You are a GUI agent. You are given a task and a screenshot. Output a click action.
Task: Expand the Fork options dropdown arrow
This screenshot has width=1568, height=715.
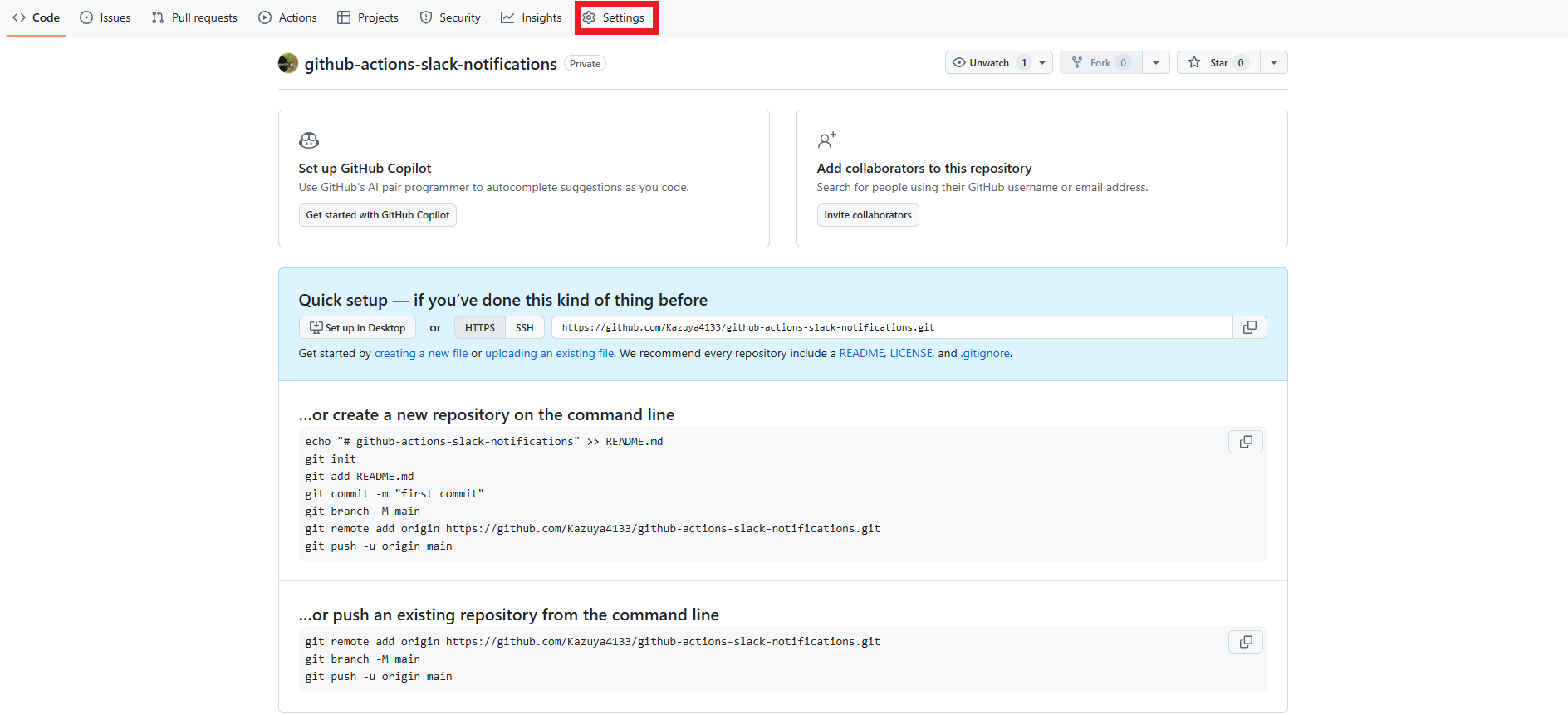[1156, 62]
